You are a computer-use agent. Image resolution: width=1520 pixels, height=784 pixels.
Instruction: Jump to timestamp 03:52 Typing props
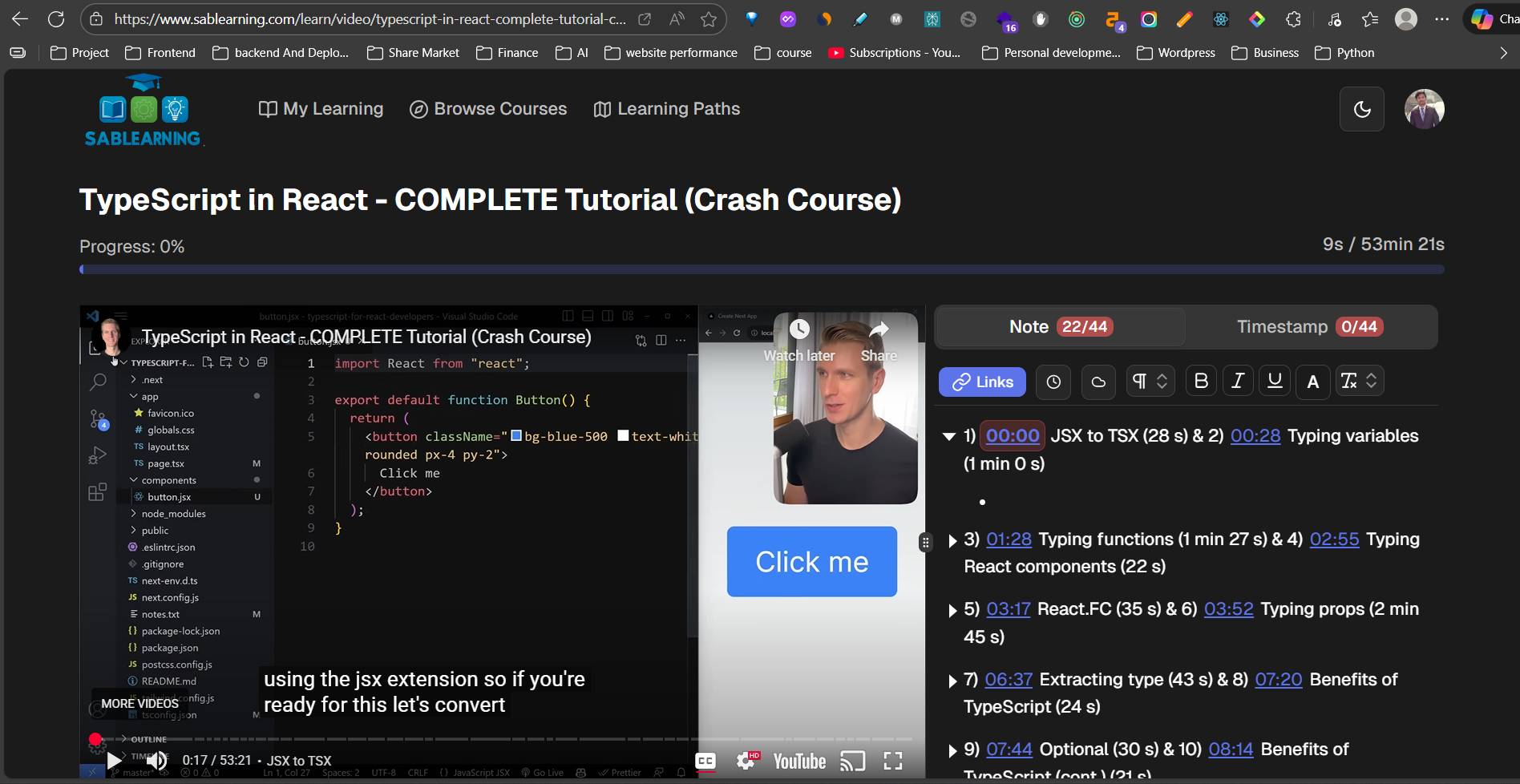tap(1228, 609)
